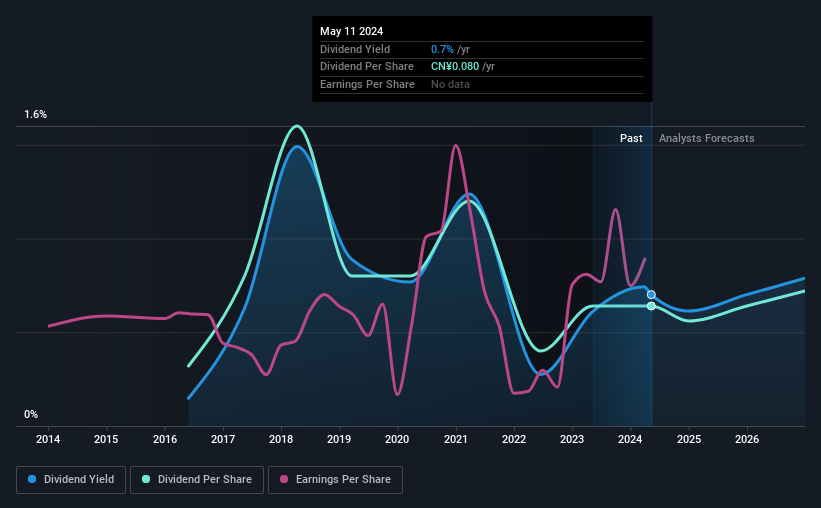Click the 0% y-axis label
821x508 pixels.
click(31, 414)
